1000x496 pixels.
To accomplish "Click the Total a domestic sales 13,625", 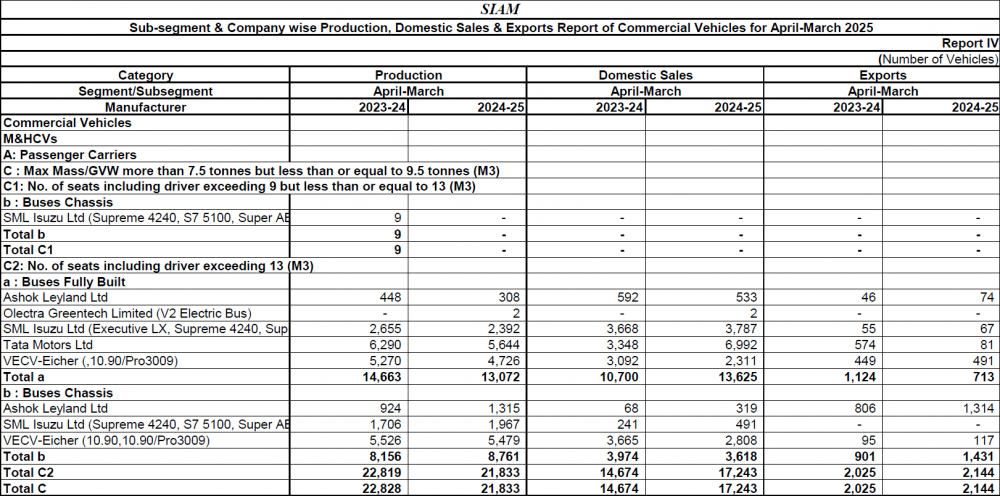I will coord(738,377).
